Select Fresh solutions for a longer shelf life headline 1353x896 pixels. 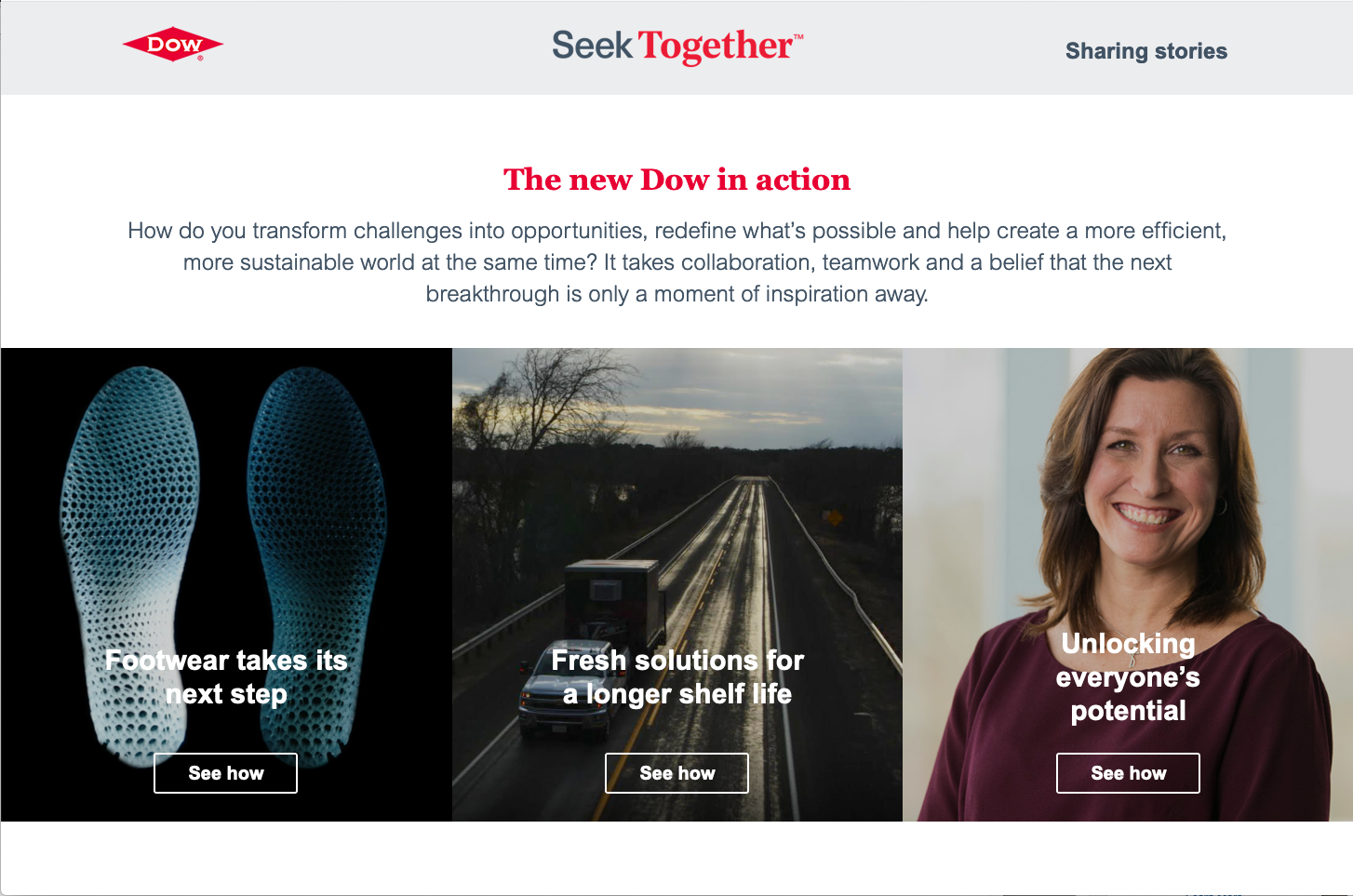pyautogui.click(x=677, y=677)
